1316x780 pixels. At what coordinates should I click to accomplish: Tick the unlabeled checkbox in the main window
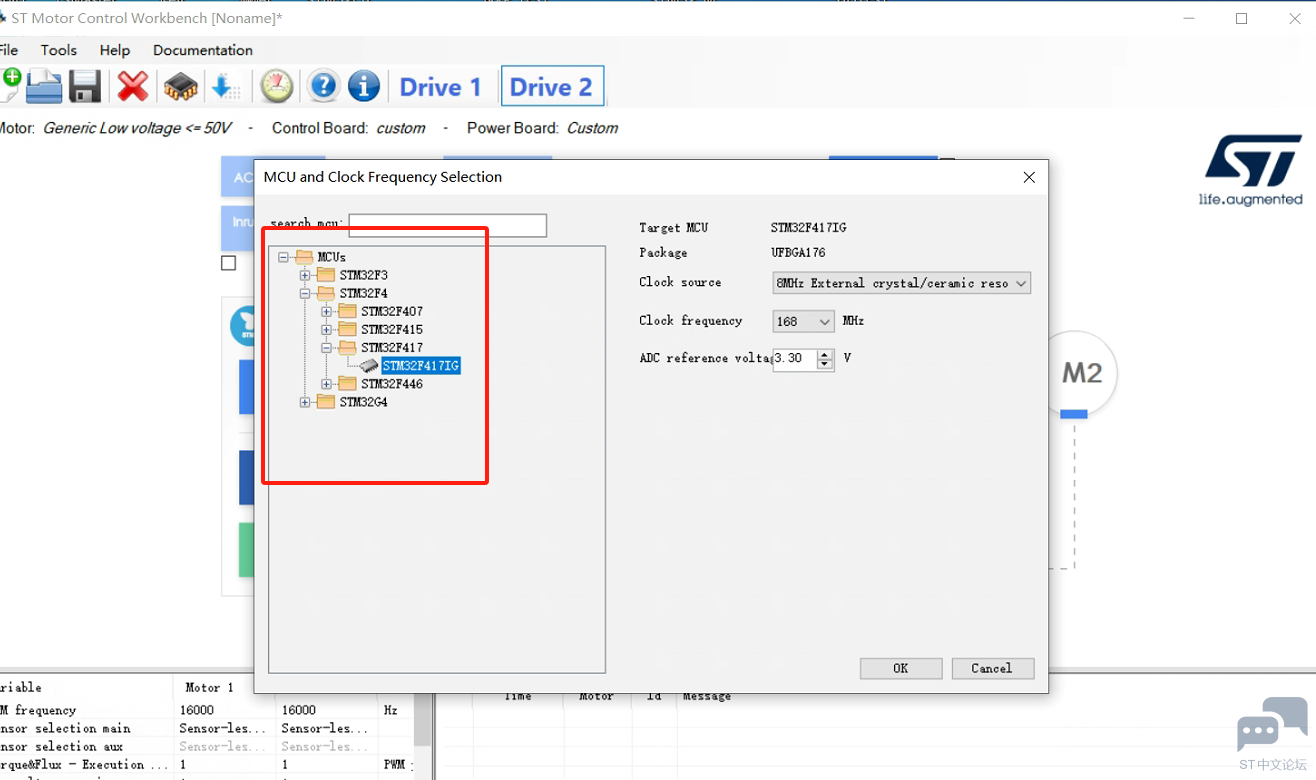[x=229, y=263]
